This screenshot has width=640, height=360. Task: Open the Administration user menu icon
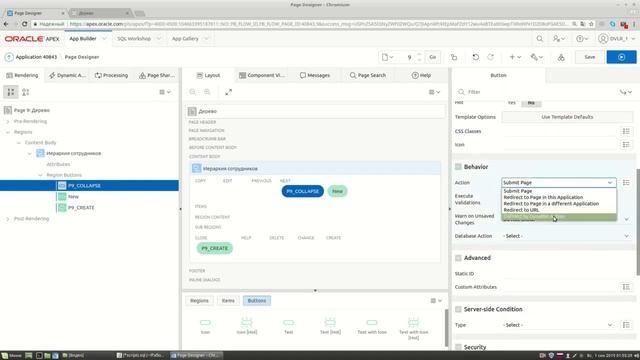tap(559, 39)
